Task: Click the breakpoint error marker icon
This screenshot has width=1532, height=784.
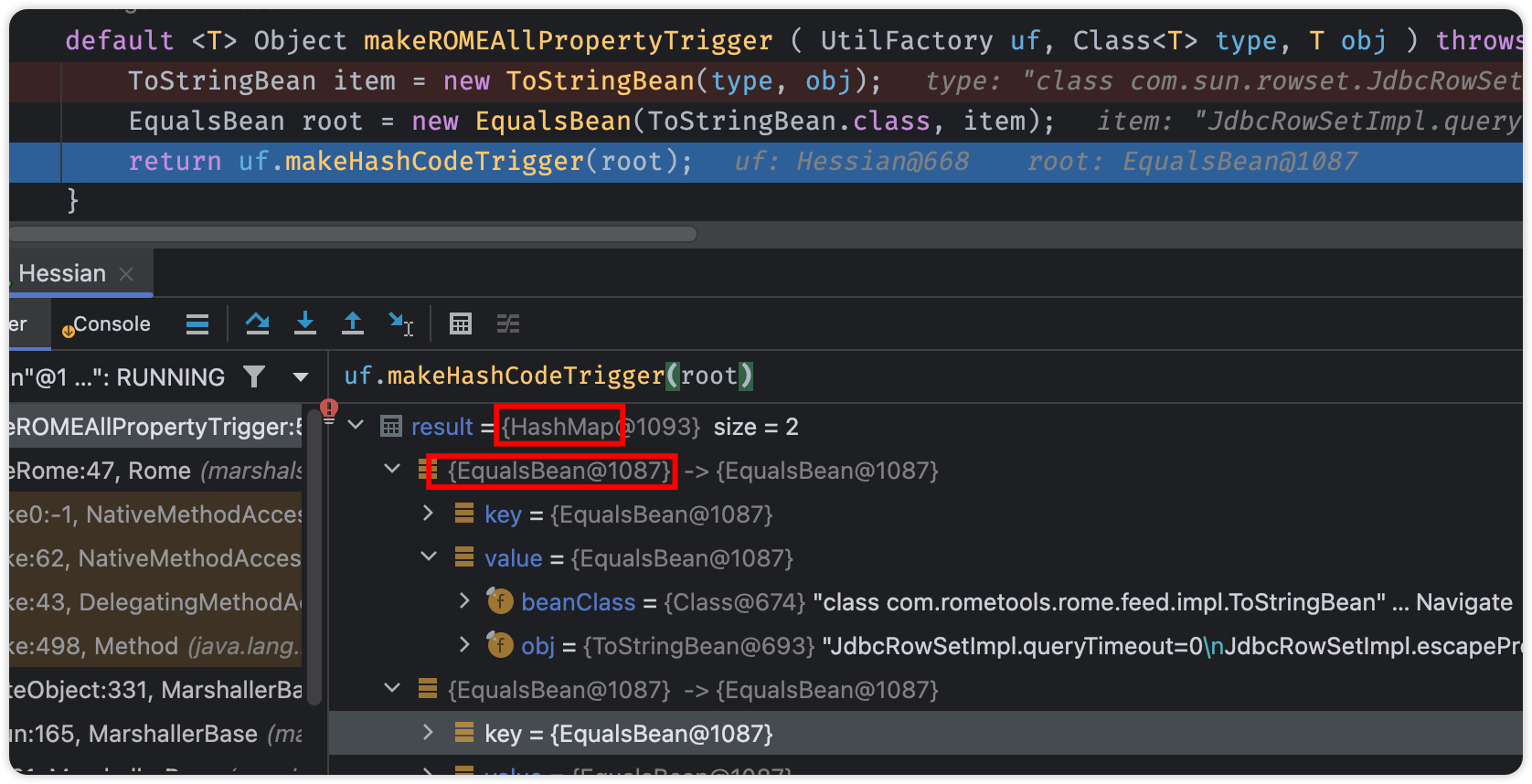Action: click(329, 410)
